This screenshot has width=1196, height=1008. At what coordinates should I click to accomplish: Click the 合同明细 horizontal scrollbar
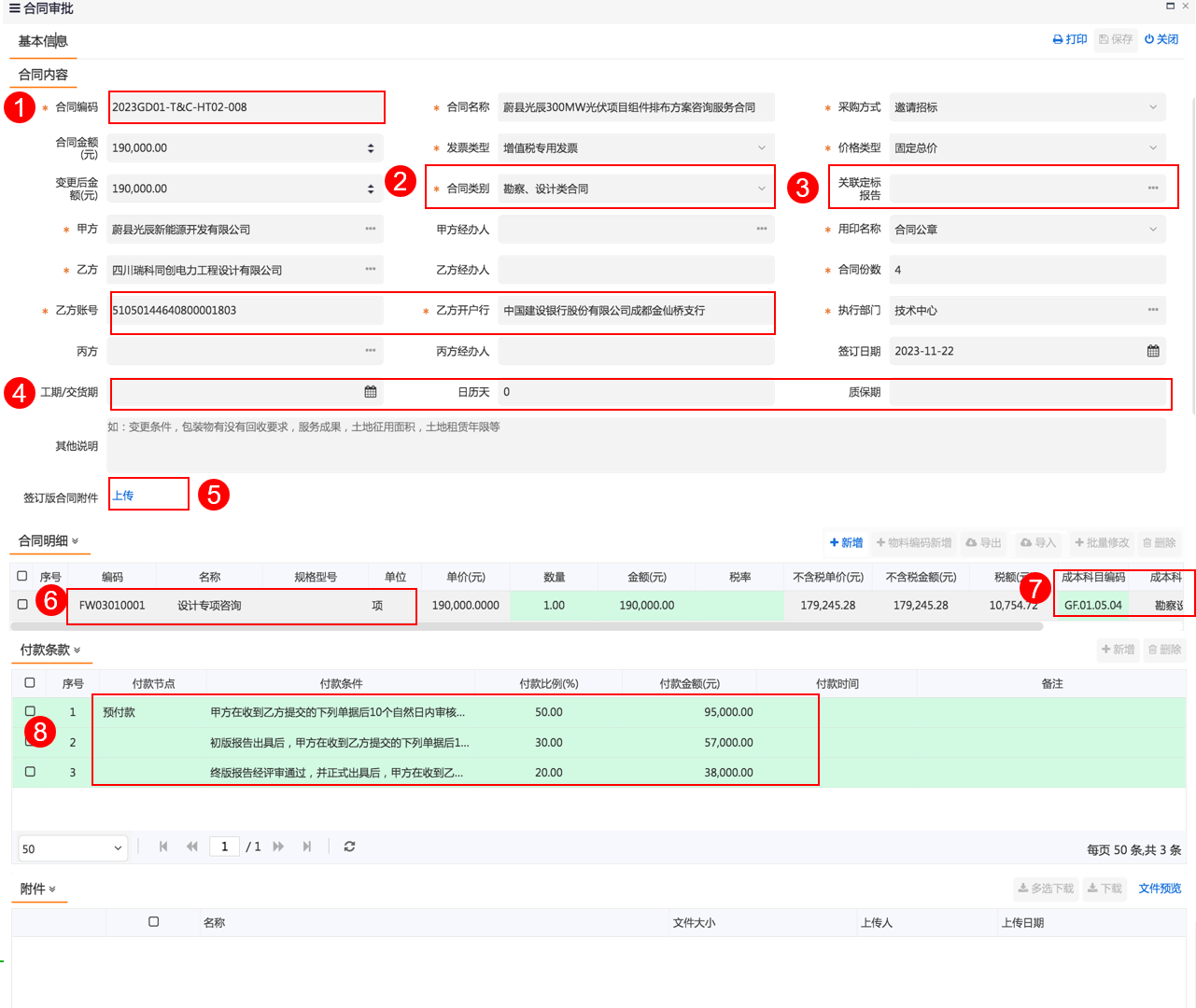click(x=528, y=626)
